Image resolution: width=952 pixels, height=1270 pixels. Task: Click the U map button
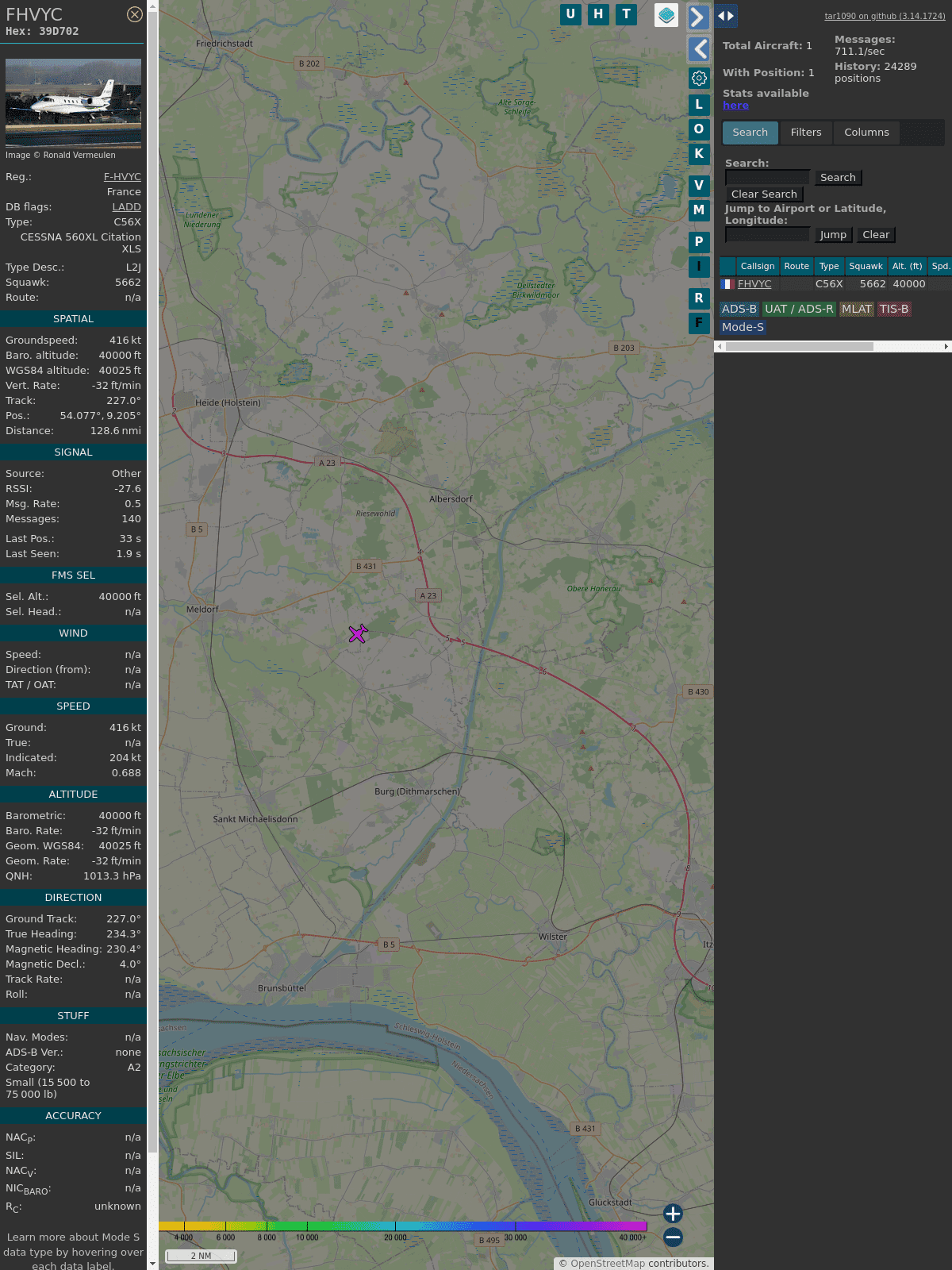pos(570,14)
